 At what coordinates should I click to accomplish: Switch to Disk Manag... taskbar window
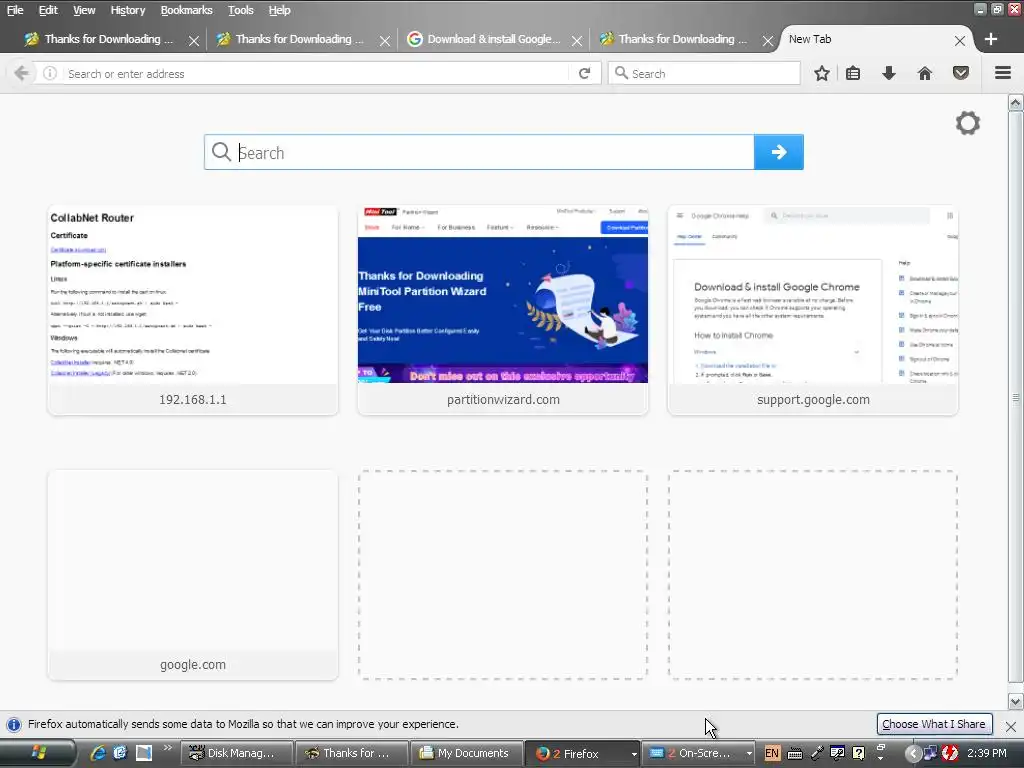(x=236, y=753)
